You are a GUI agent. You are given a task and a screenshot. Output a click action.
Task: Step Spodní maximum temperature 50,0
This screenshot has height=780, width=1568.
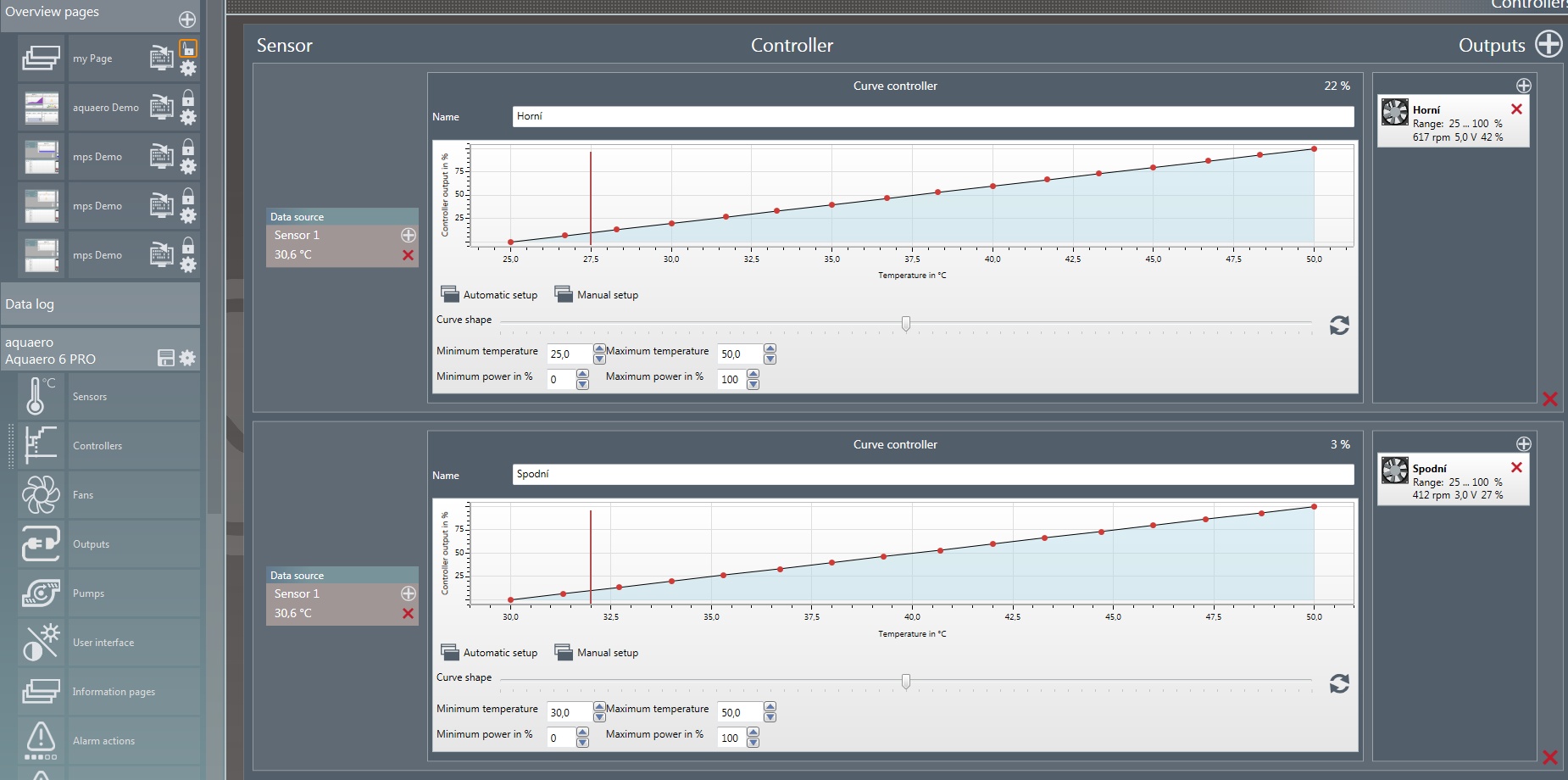pos(770,712)
